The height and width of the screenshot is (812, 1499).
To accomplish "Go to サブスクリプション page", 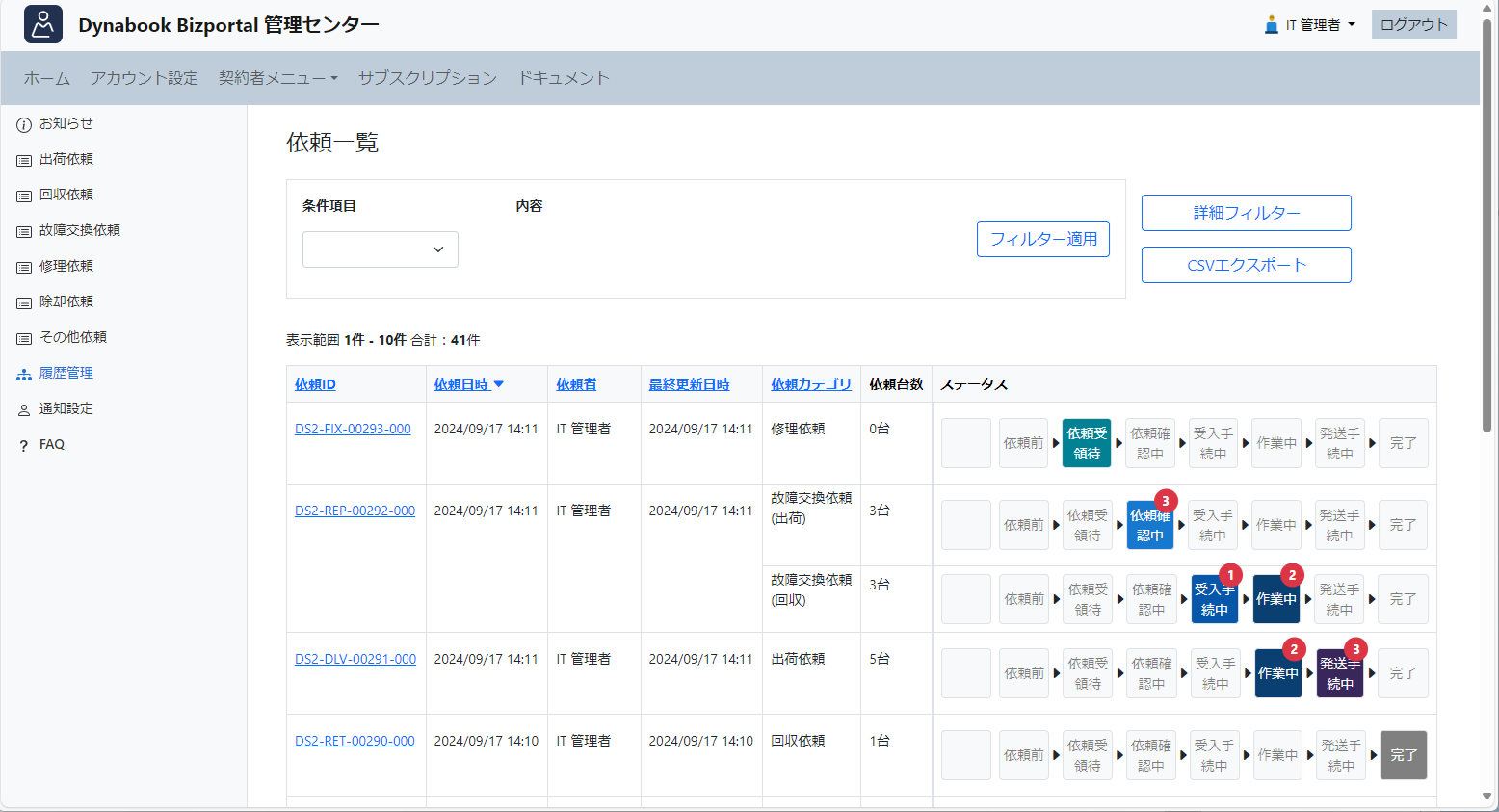I will tap(428, 78).
